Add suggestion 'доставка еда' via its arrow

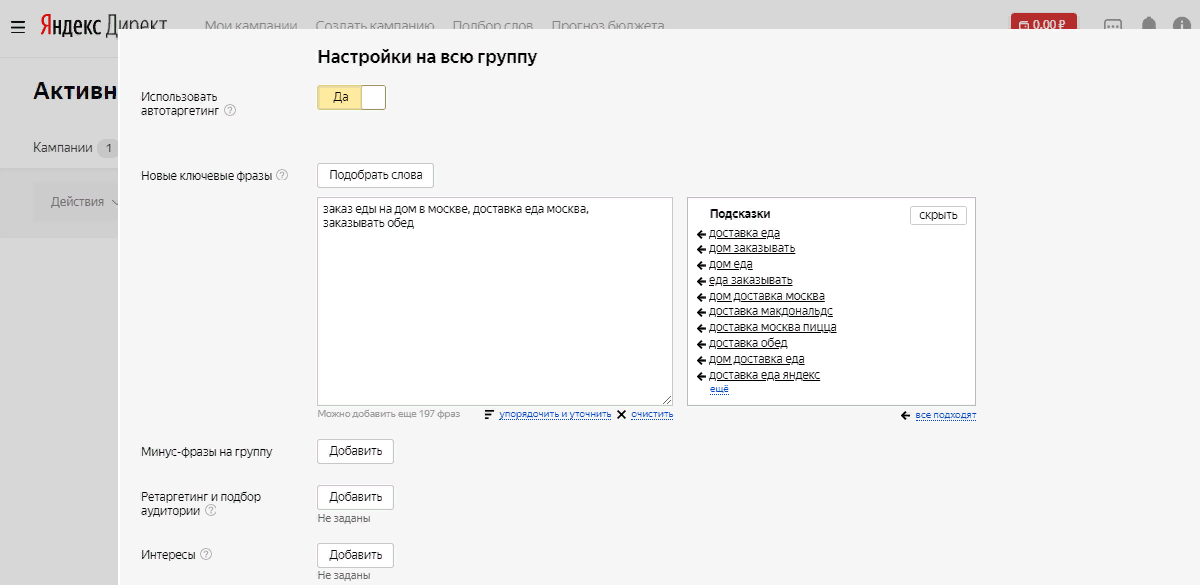pos(700,233)
